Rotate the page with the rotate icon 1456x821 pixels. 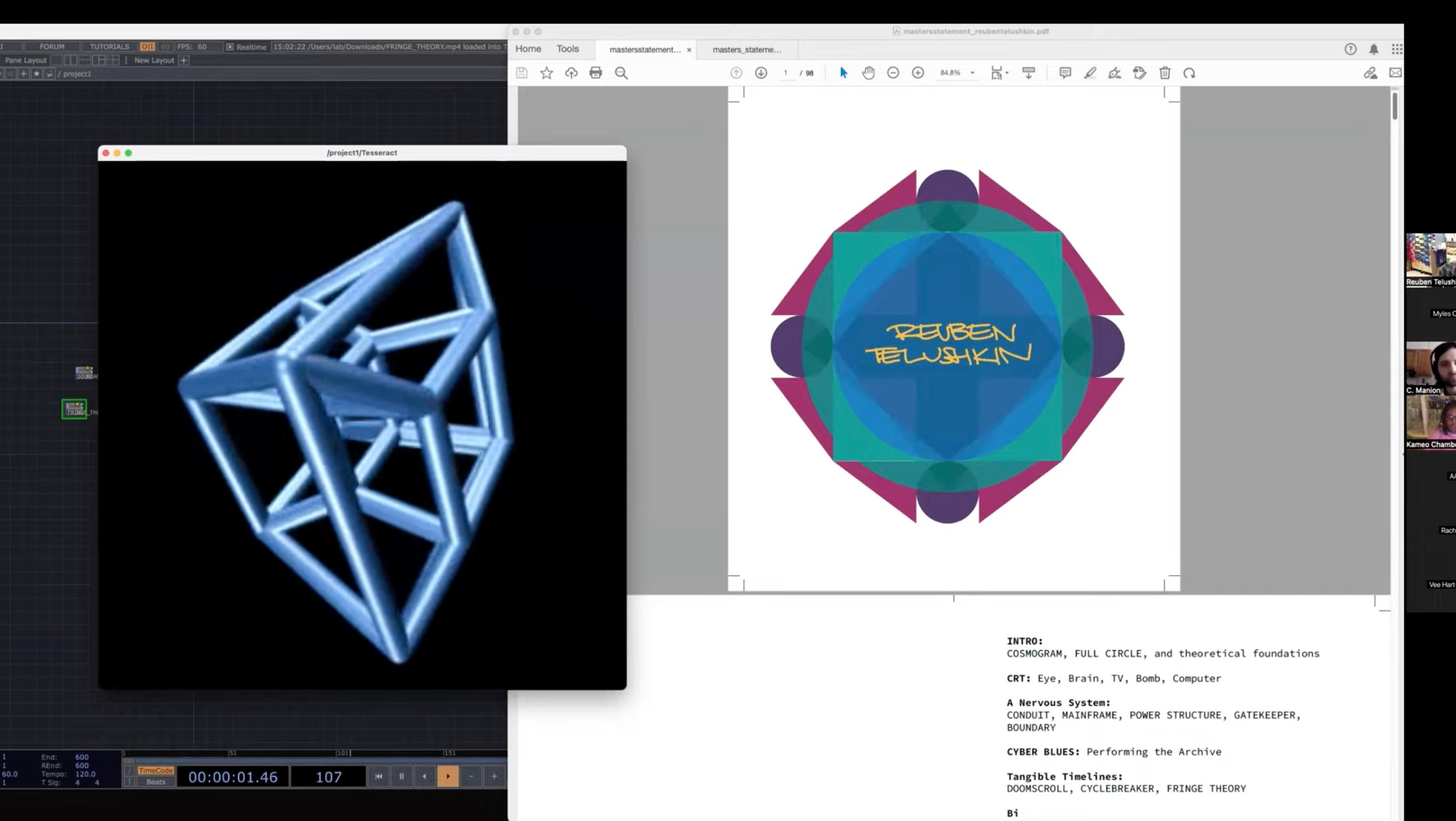[x=1189, y=73]
